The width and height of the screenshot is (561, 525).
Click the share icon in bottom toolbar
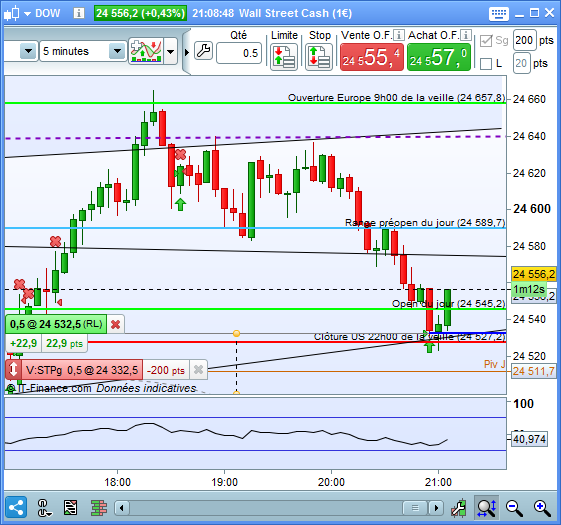pyautogui.click(x=16, y=507)
